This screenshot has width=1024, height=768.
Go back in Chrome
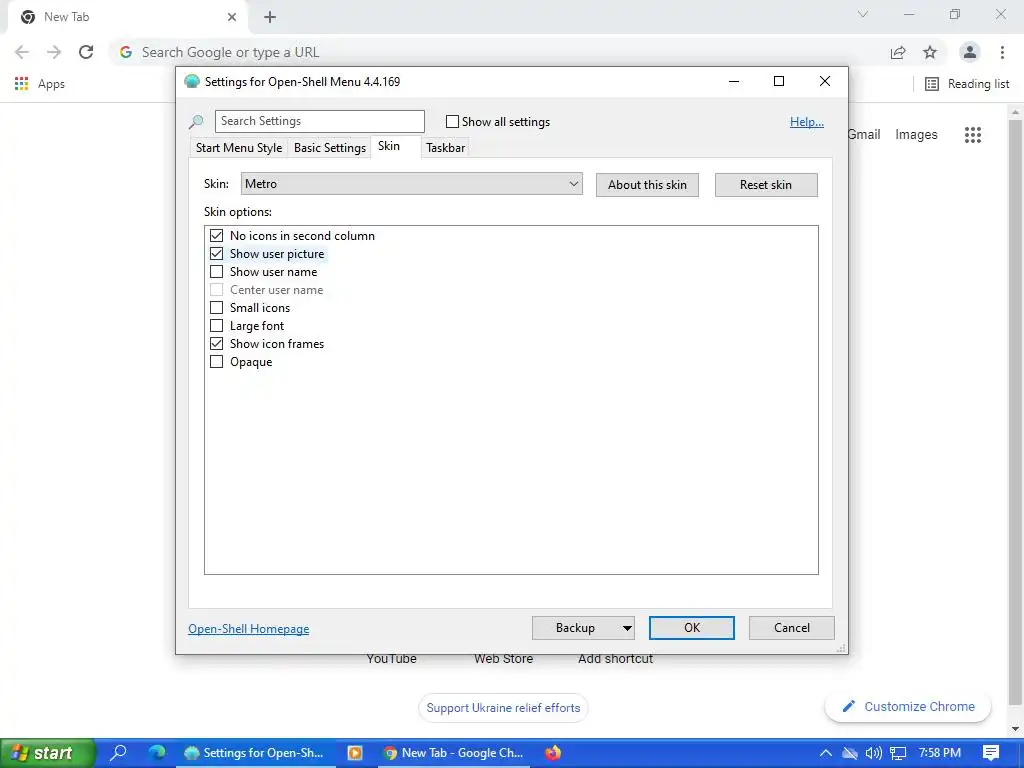[x=22, y=52]
